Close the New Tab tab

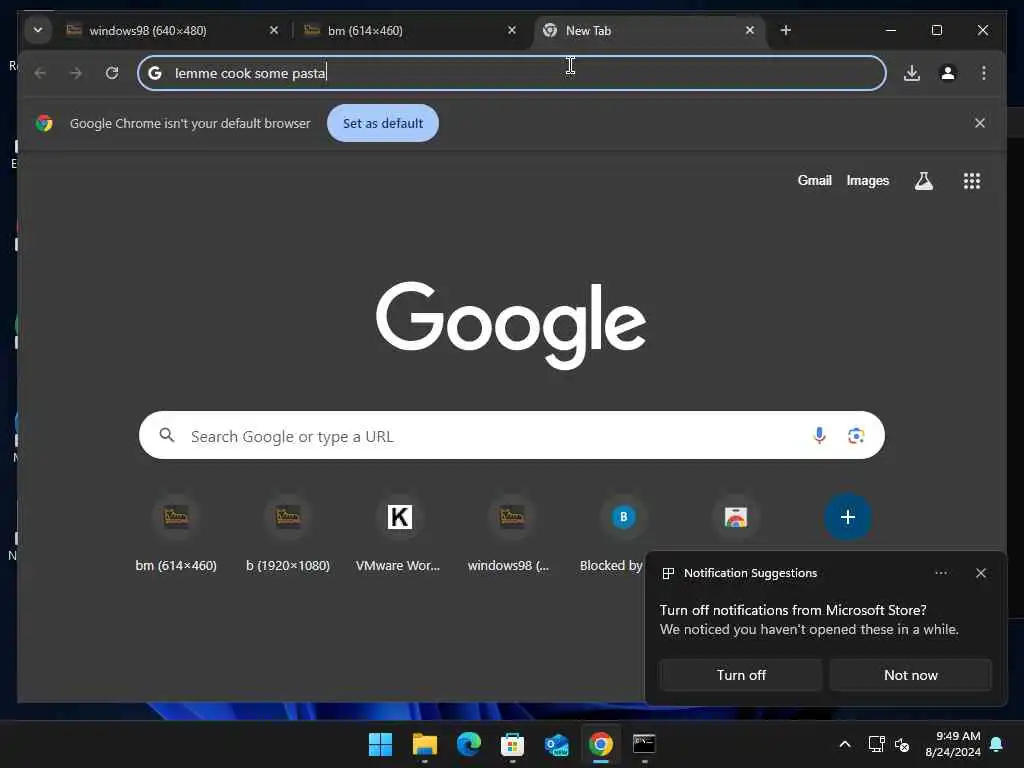point(750,31)
